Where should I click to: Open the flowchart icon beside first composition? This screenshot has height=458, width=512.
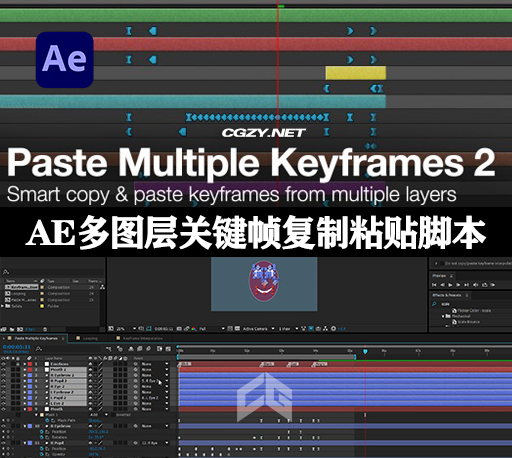(x=102, y=287)
